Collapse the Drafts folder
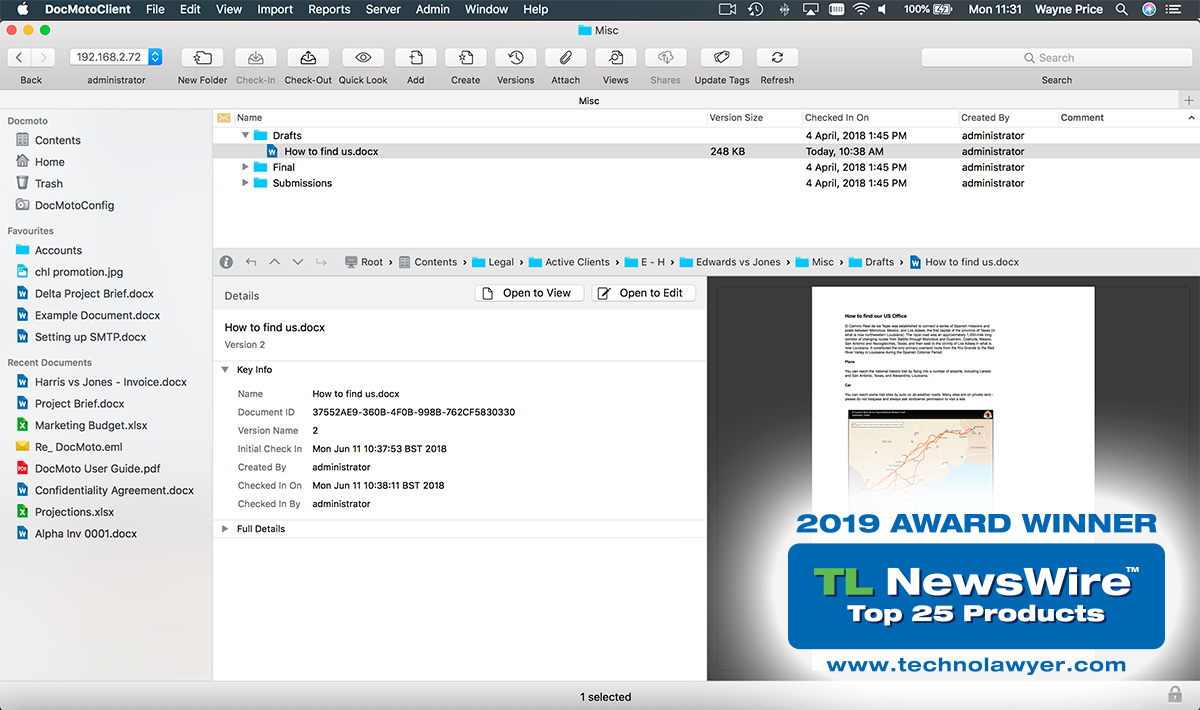1200x710 pixels. coord(245,135)
